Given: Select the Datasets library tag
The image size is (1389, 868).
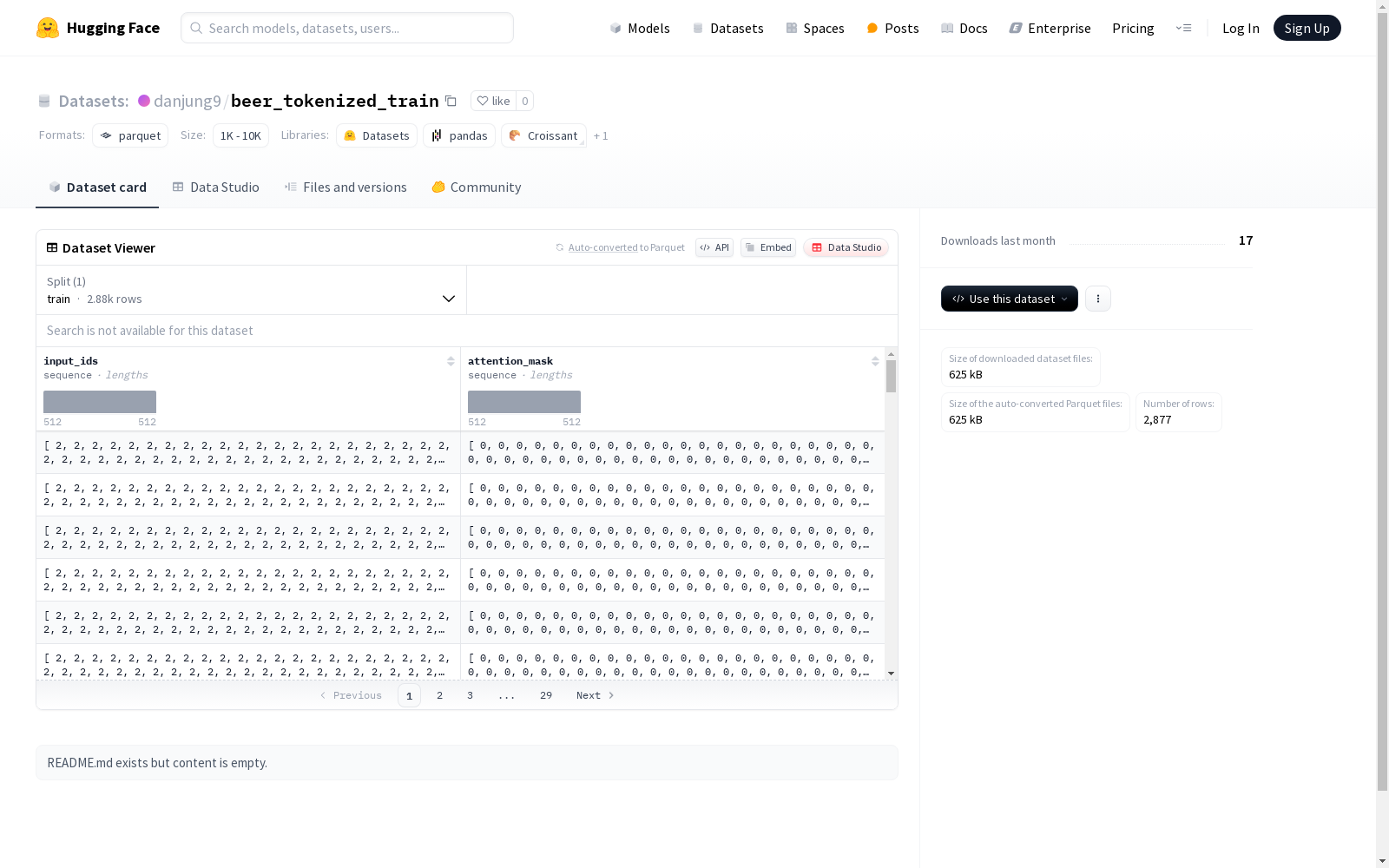Looking at the screenshot, I should point(377,135).
